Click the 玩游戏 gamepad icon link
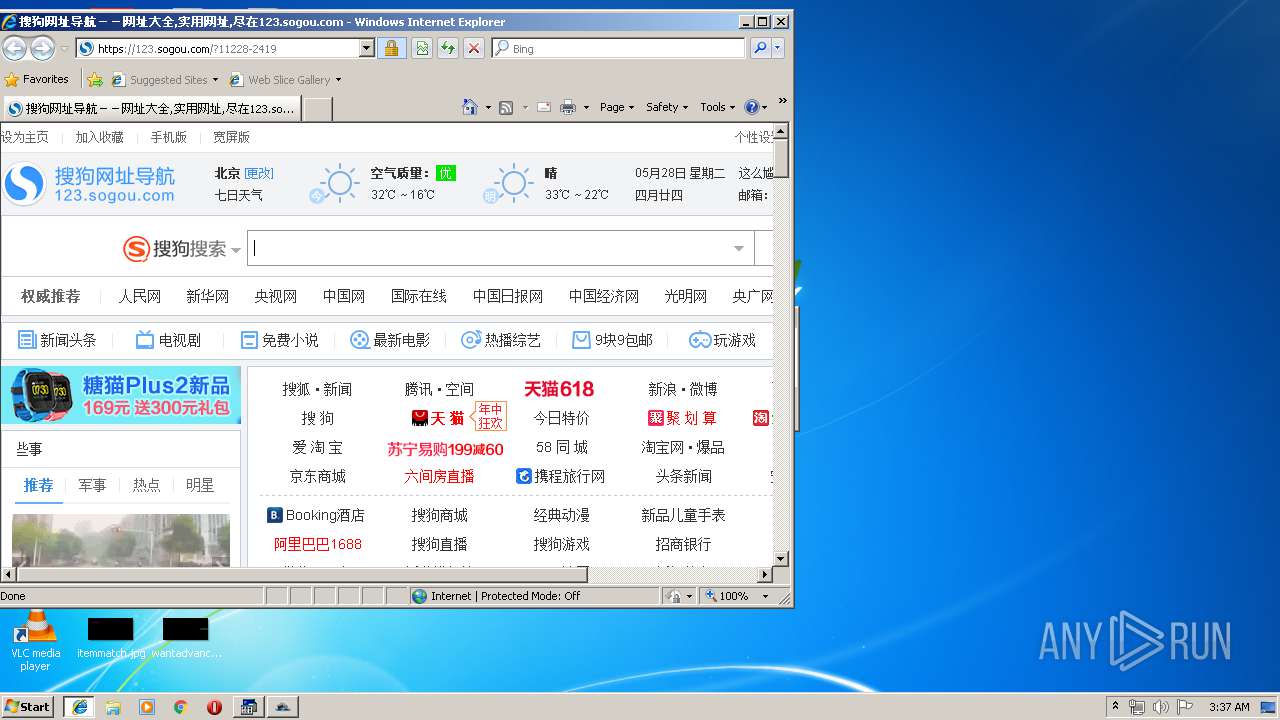Screen dimensions: 1280x720 722,340
